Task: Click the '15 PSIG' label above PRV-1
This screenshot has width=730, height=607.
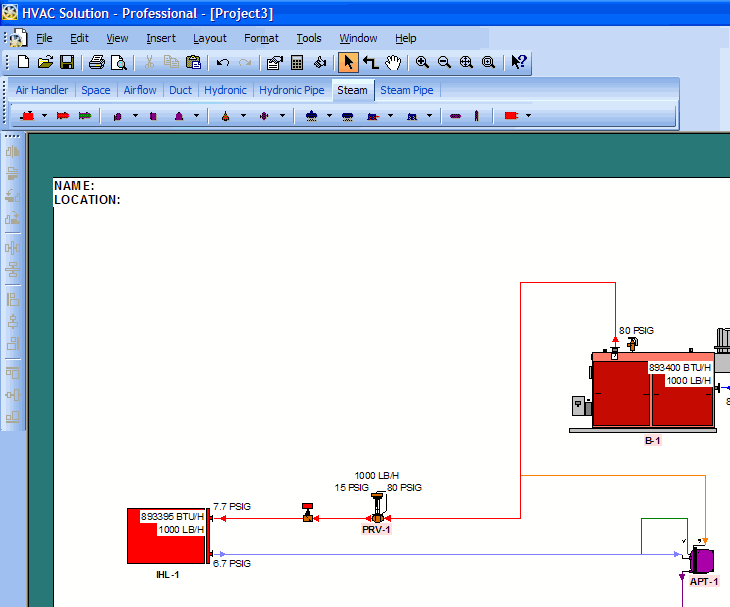Action: pos(351,488)
